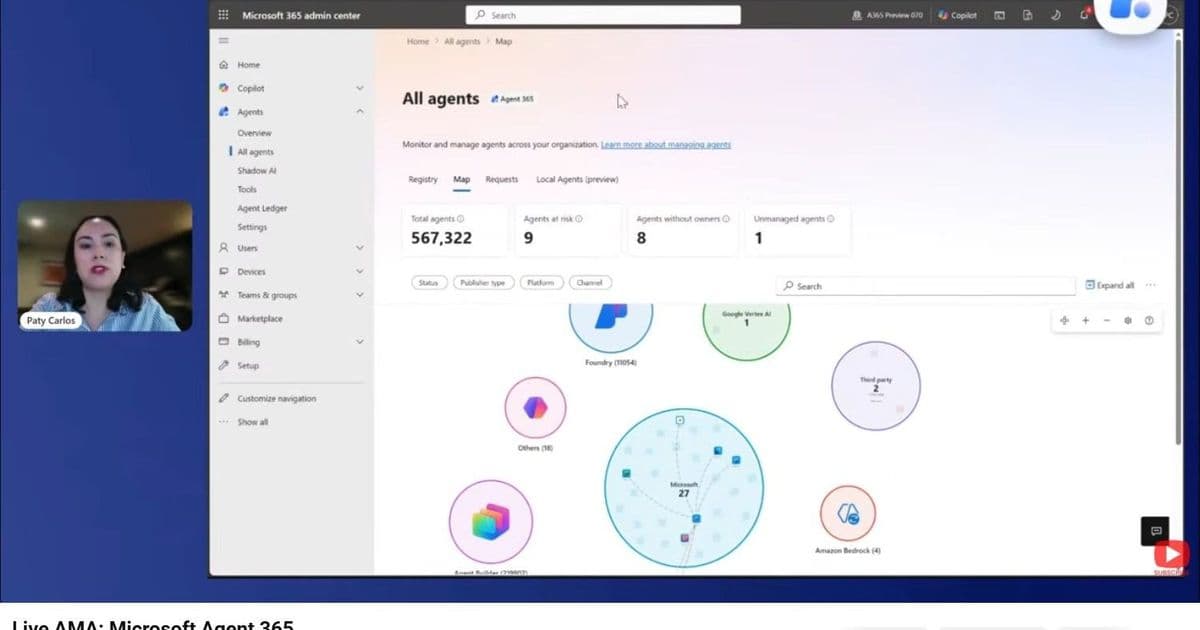
Task: Open the app launcher waffle icon
Action: [223, 15]
